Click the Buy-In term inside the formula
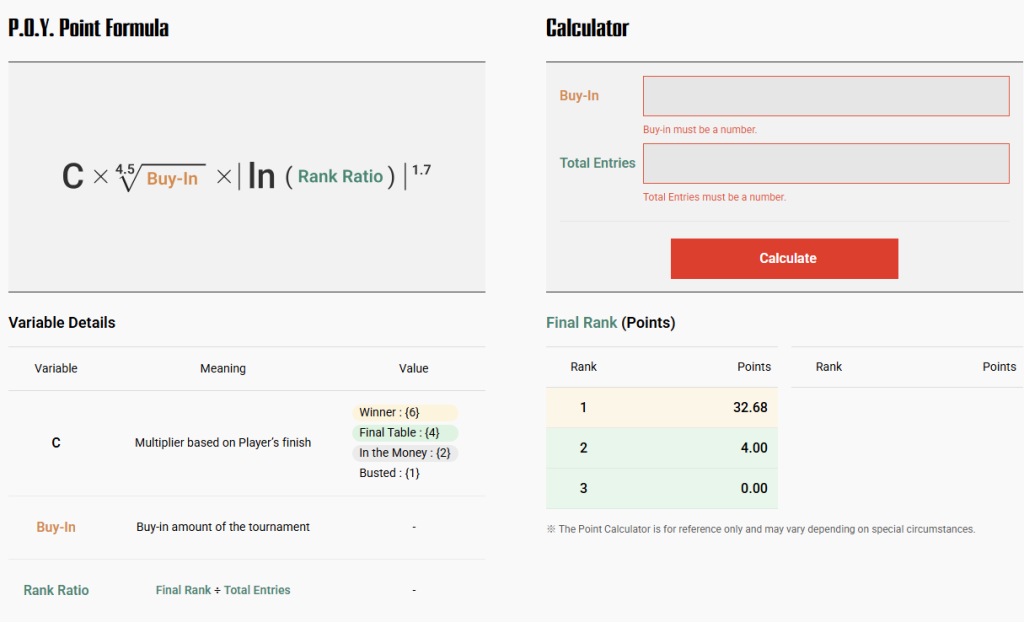This screenshot has height=622, width=1024. (172, 179)
